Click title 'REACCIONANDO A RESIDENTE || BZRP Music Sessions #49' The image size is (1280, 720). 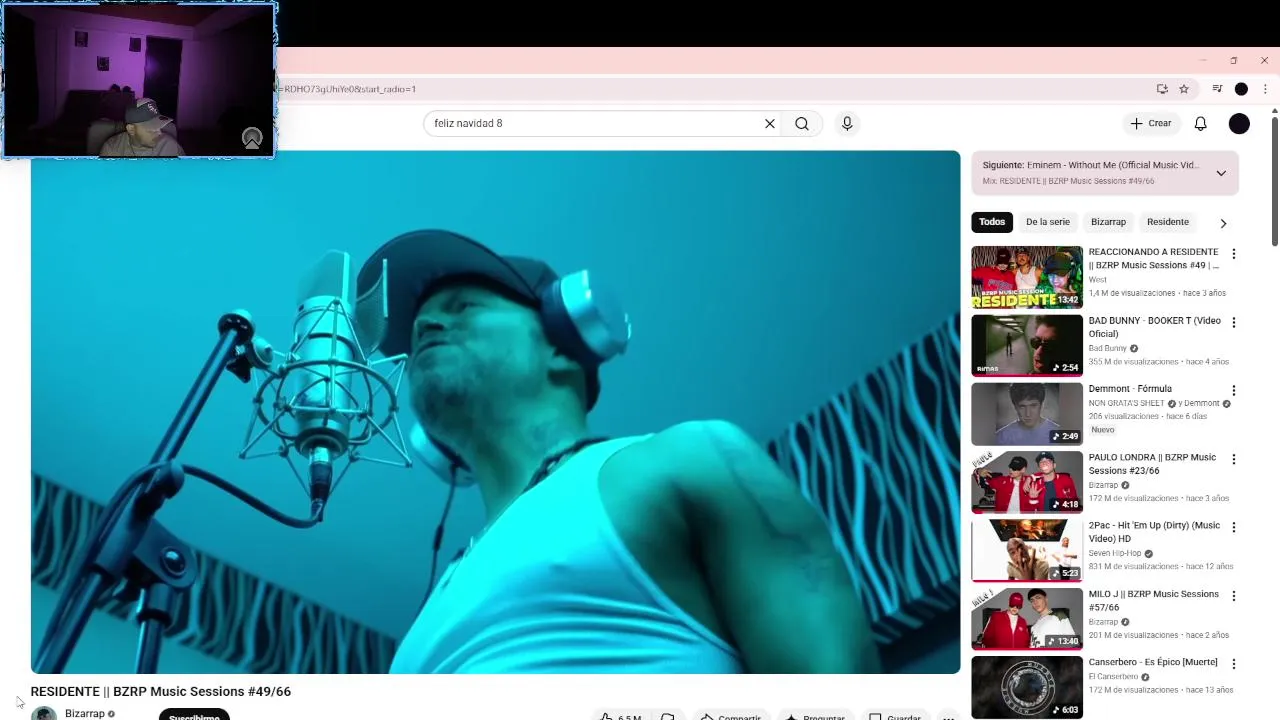[x=1154, y=258]
